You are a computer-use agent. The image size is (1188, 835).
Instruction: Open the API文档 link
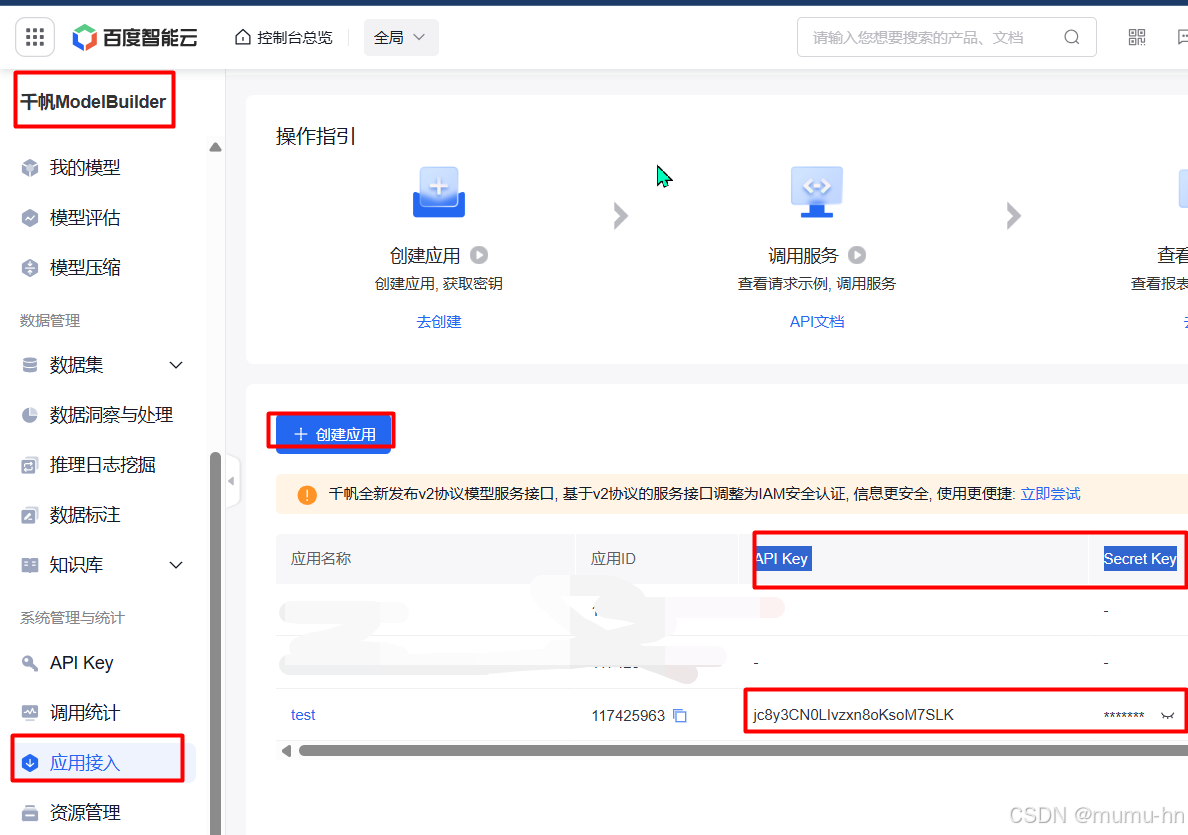pos(817,322)
